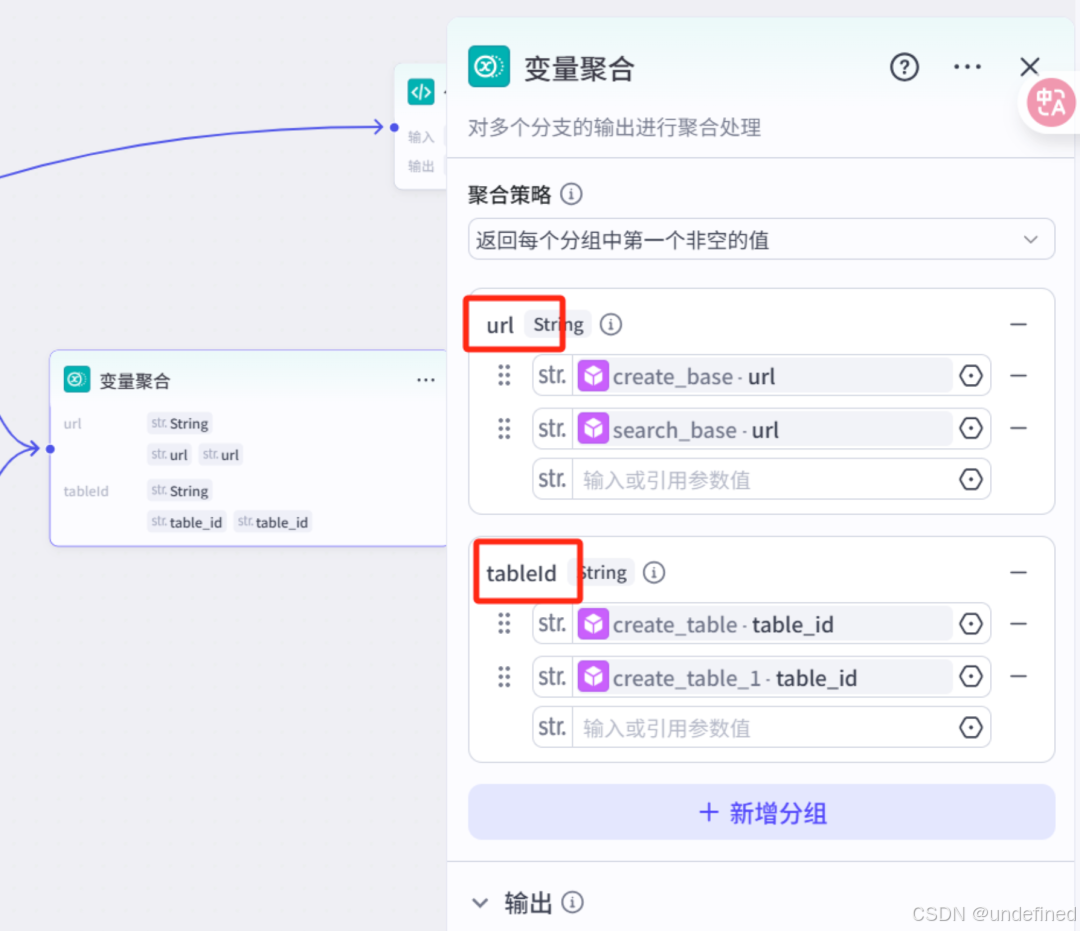Click input port of canvas 变量聚合 node
The image size is (1080, 931).
(x=50, y=449)
